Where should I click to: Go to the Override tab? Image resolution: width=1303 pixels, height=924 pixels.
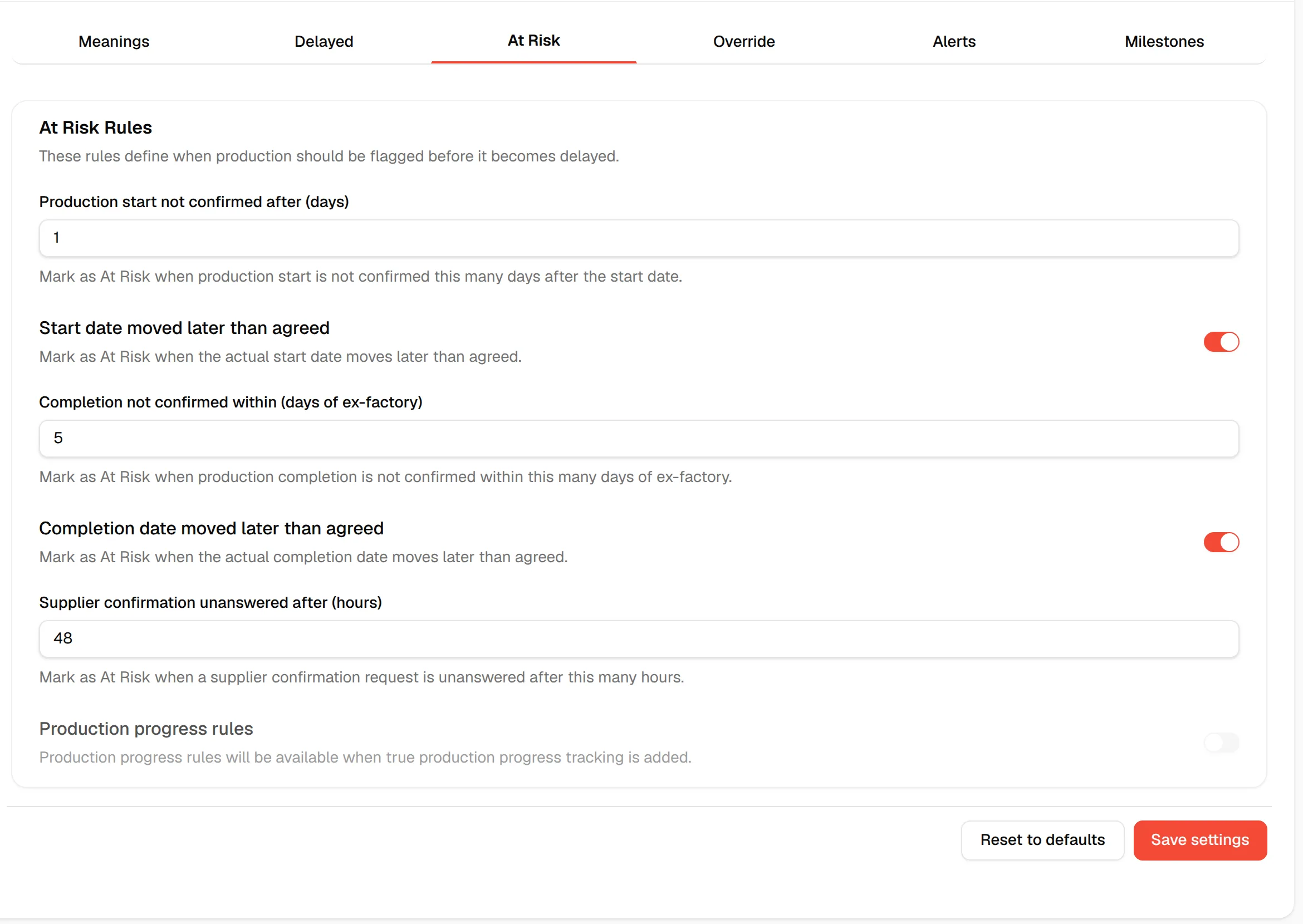[744, 42]
